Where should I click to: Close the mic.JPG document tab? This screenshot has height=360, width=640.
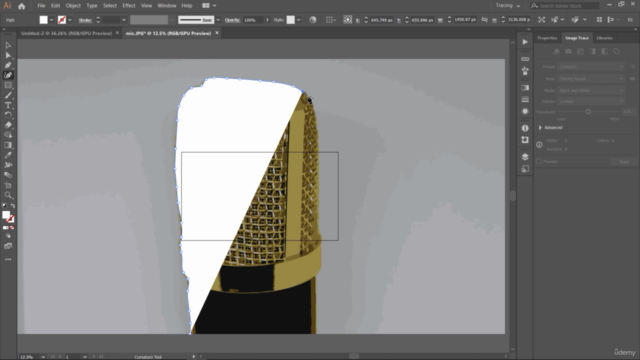[217, 33]
